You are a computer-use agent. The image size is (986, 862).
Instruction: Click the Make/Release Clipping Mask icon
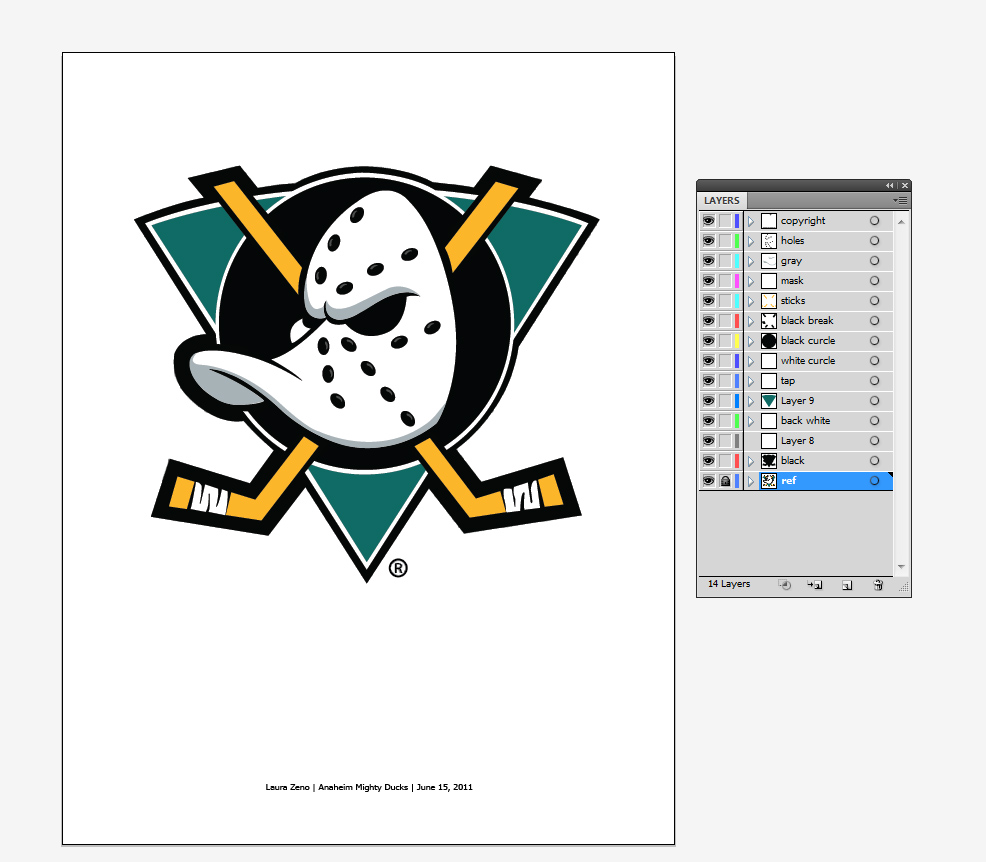click(x=784, y=584)
